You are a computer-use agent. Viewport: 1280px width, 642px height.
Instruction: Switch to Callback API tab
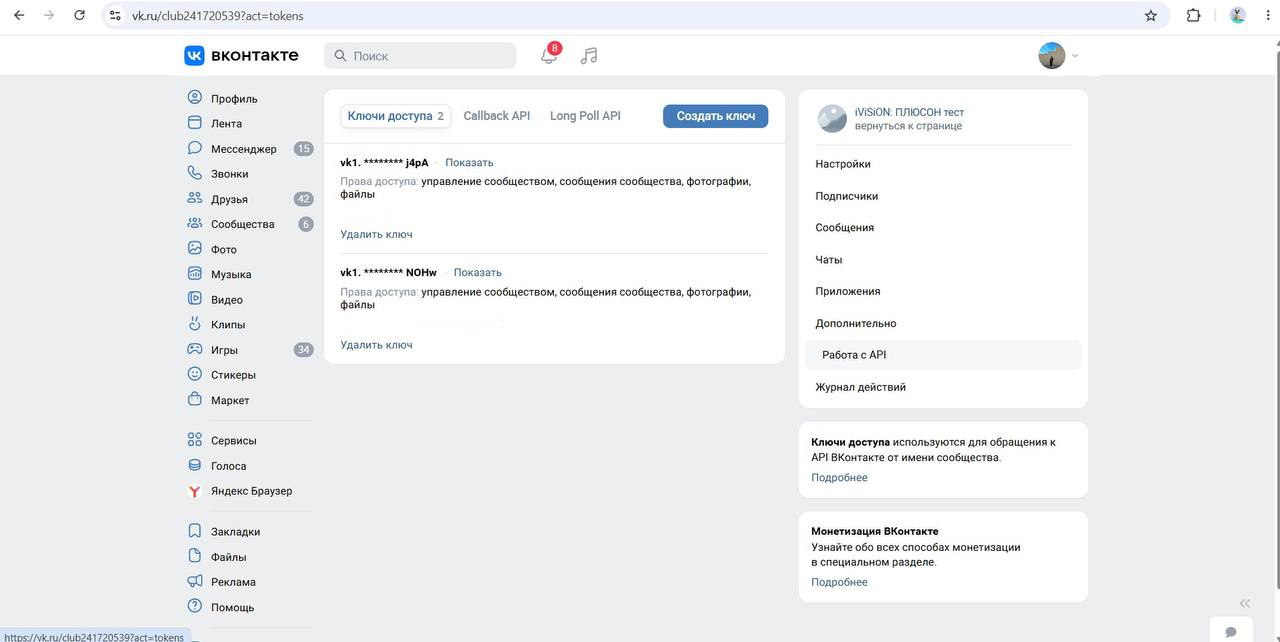[497, 116]
